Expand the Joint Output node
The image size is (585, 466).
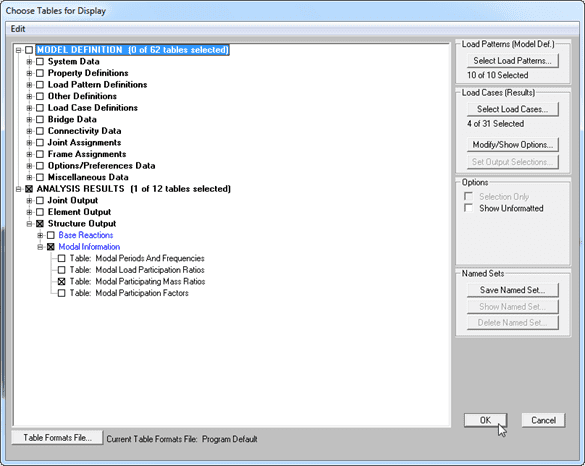(x=29, y=200)
